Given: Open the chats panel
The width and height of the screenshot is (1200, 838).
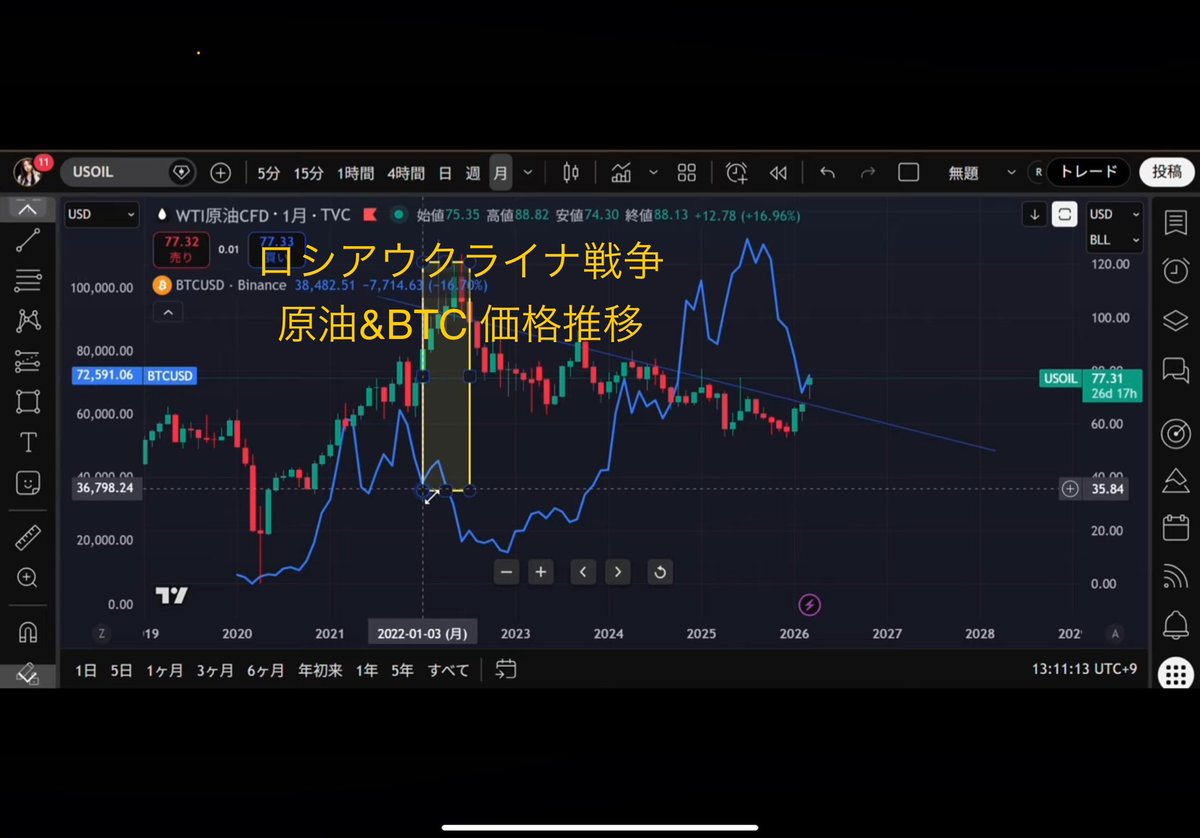Looking at the screenshot, I should click(x=1174, y=371).
